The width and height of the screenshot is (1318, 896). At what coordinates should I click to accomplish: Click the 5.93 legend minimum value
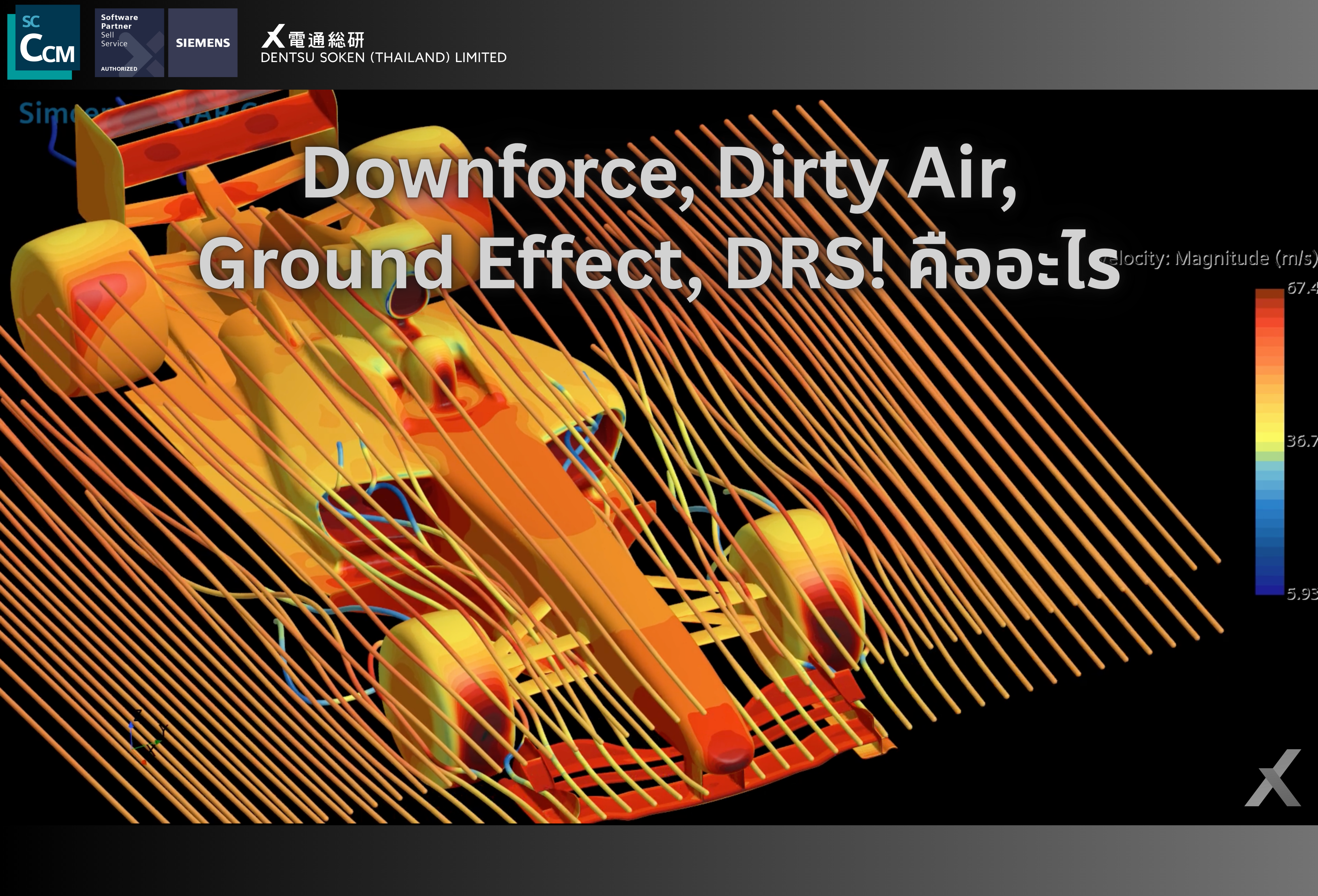[1302, 594]
